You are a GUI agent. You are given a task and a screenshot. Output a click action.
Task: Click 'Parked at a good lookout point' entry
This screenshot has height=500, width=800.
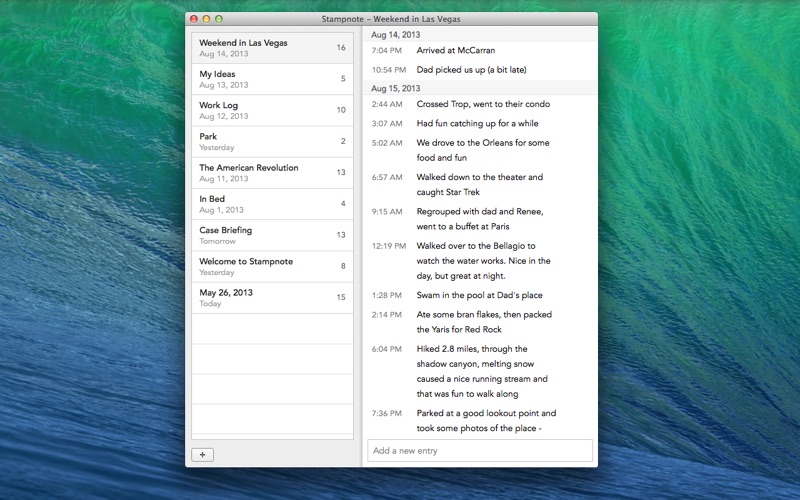pos(486,420)
